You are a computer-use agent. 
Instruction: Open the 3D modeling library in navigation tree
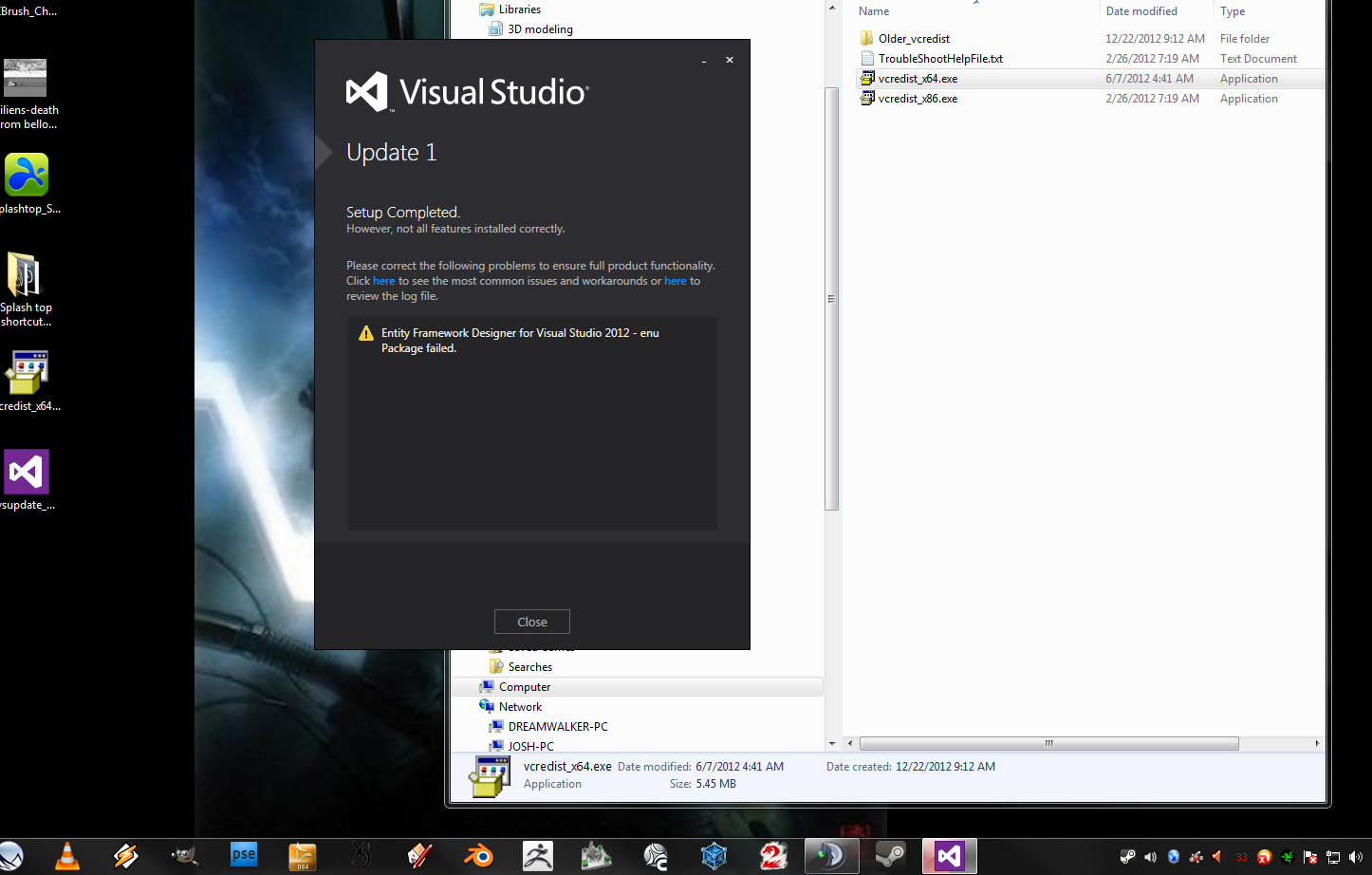click(x=540, y=29)
